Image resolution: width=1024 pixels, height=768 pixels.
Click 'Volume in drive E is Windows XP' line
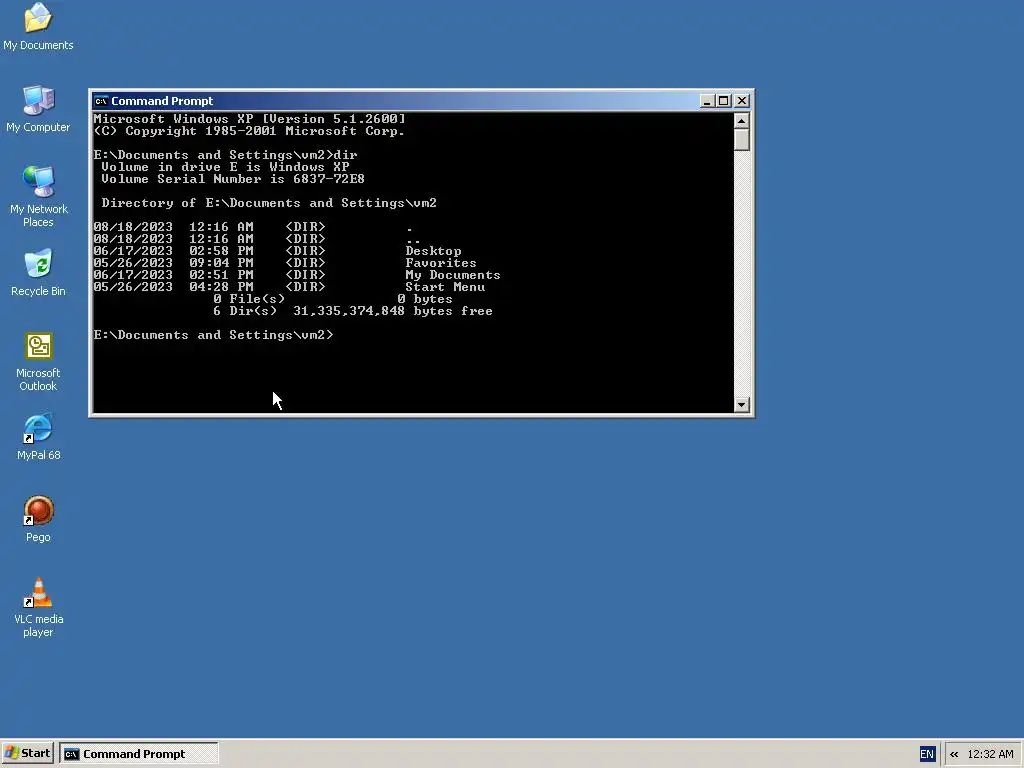(x=225, y=167)
